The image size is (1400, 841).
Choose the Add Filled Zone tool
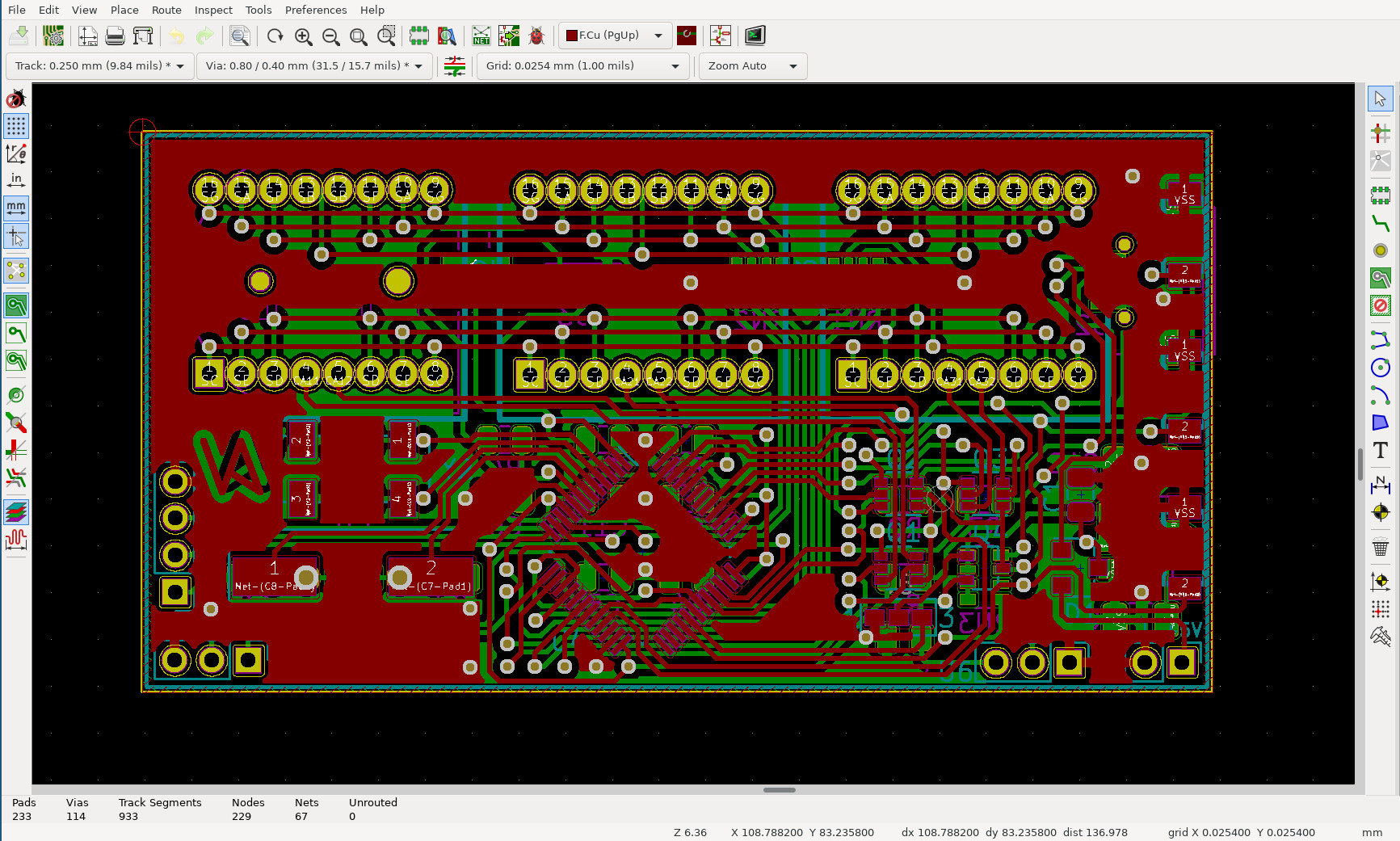tap(1380, 279)
